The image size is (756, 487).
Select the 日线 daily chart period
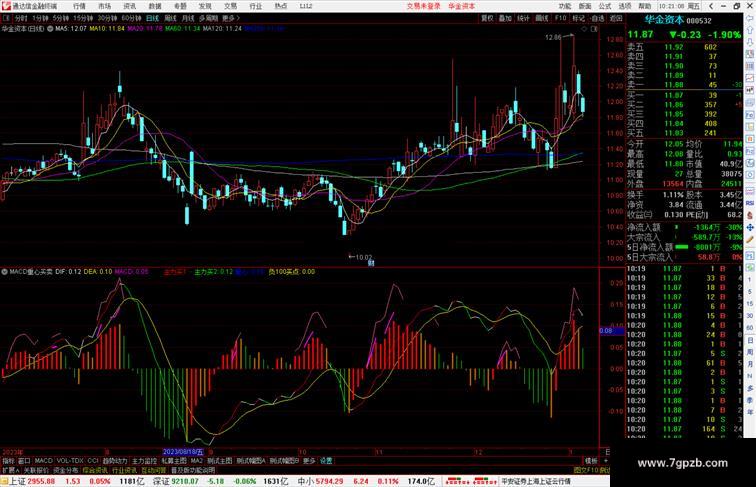pos(152,18)
